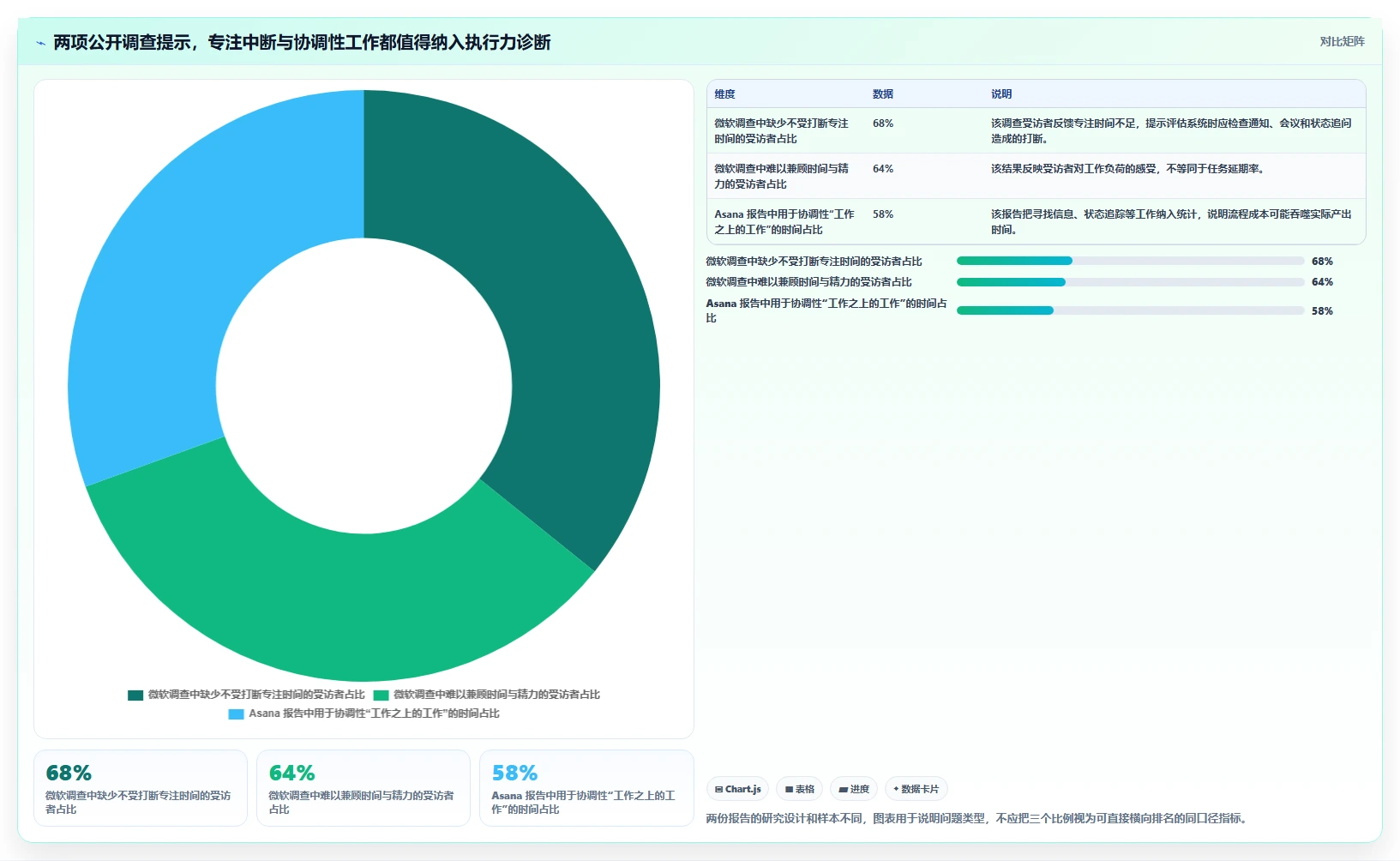Click the 64% cell in the table
The width and height of the screenshot is (1400, 861).
[x=883, y=169]
